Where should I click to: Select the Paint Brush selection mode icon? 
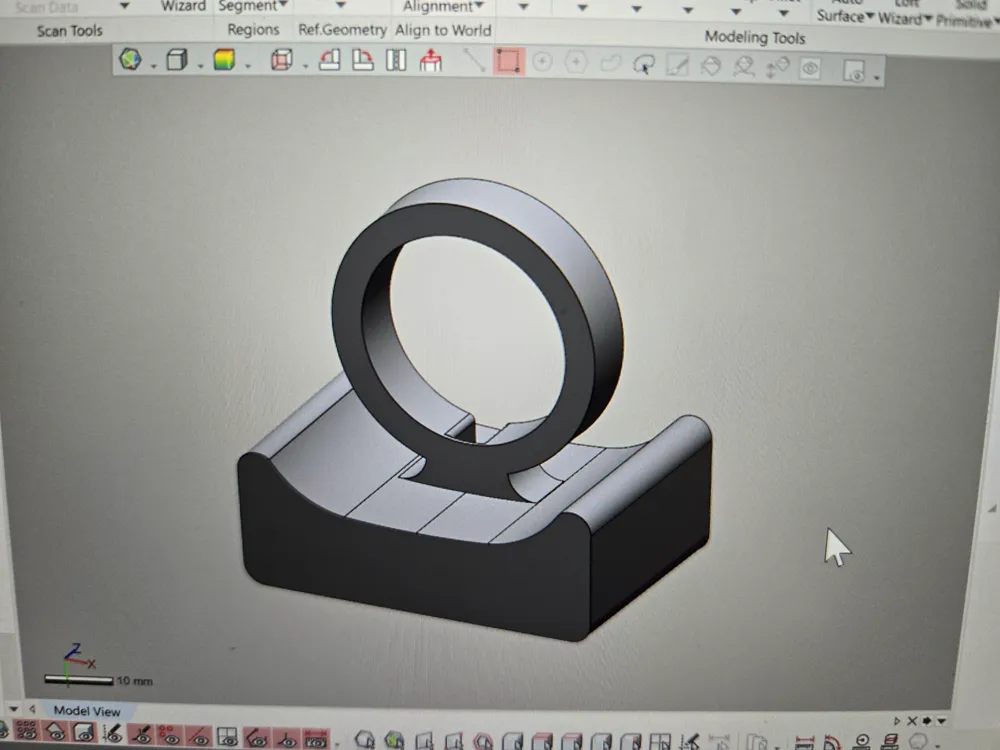click(x=677, y=64)
